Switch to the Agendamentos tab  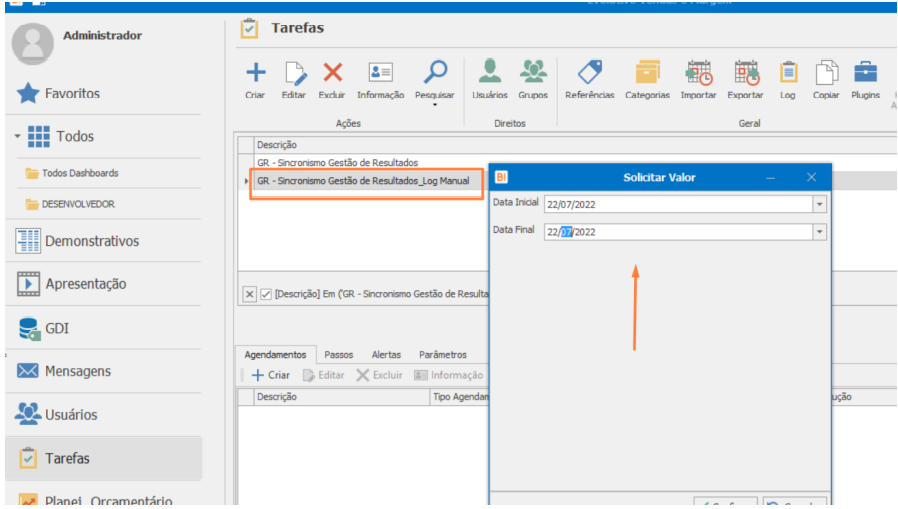click(x=275, y=355)
